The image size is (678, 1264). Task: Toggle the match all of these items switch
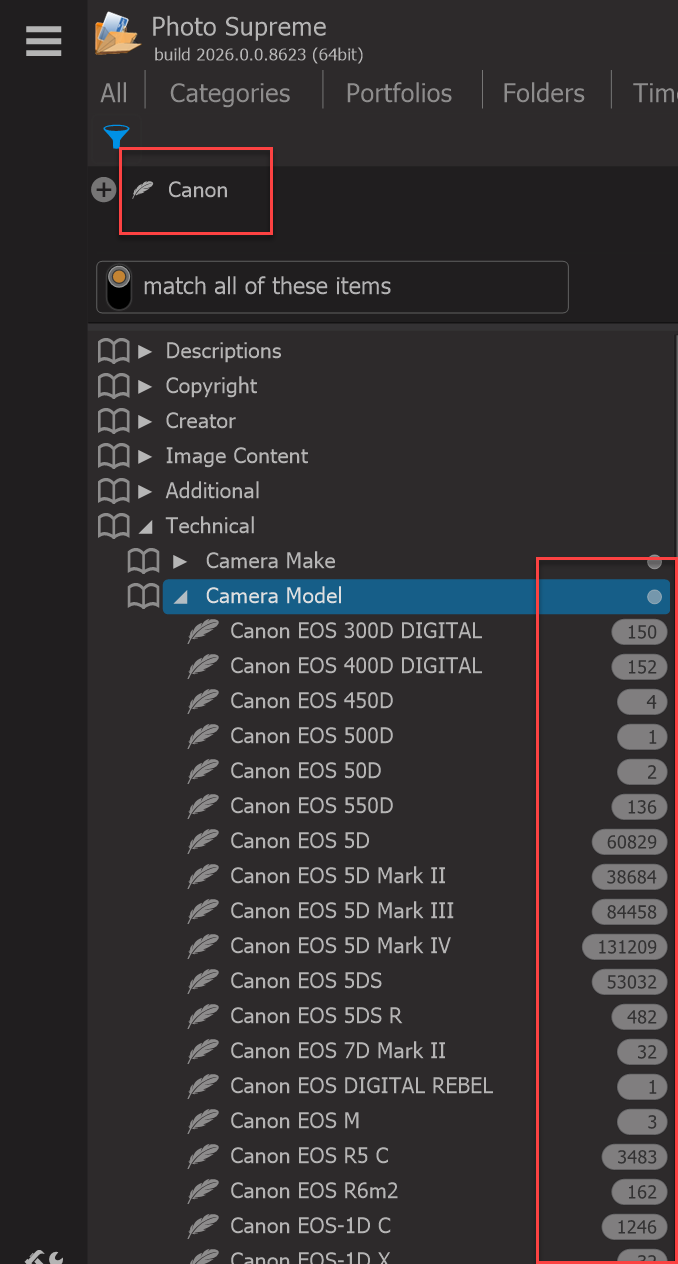coord(119,287)
